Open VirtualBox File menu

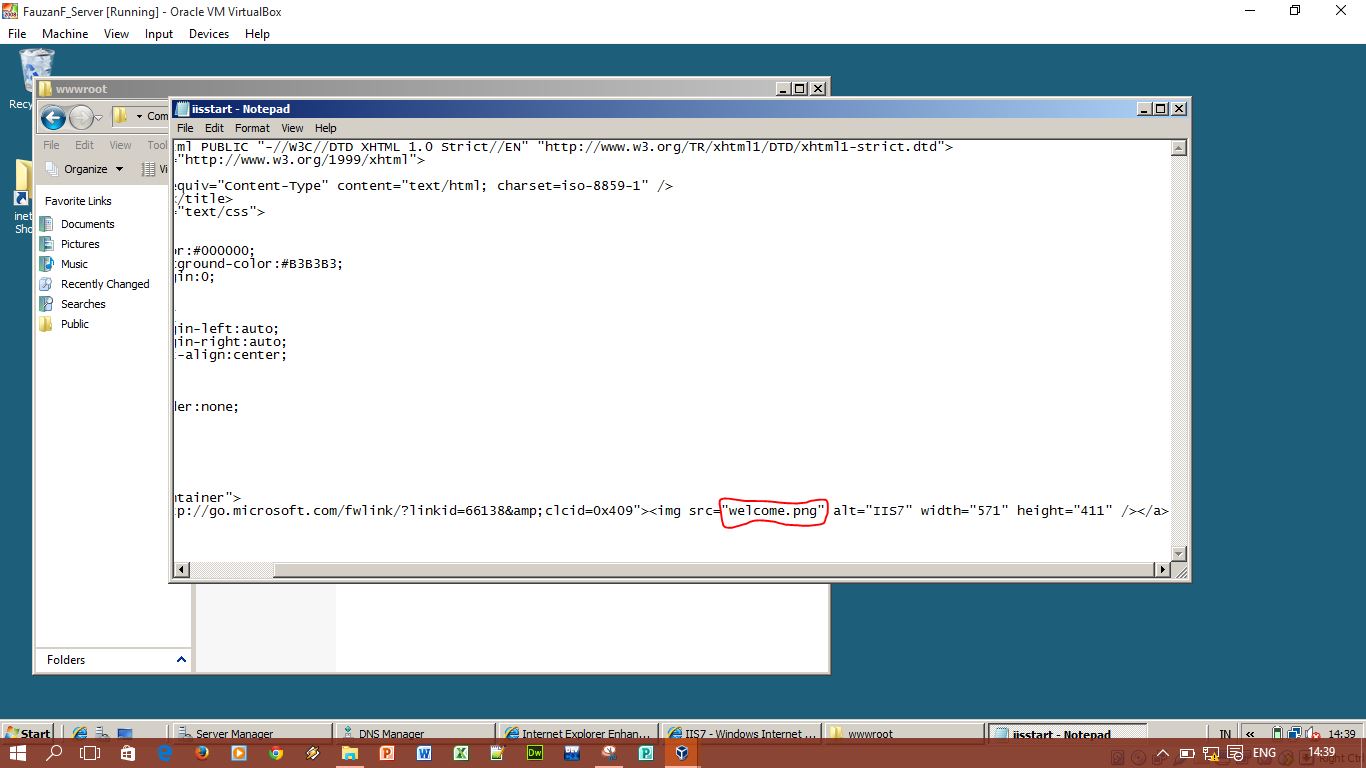[x=17, y=33]
